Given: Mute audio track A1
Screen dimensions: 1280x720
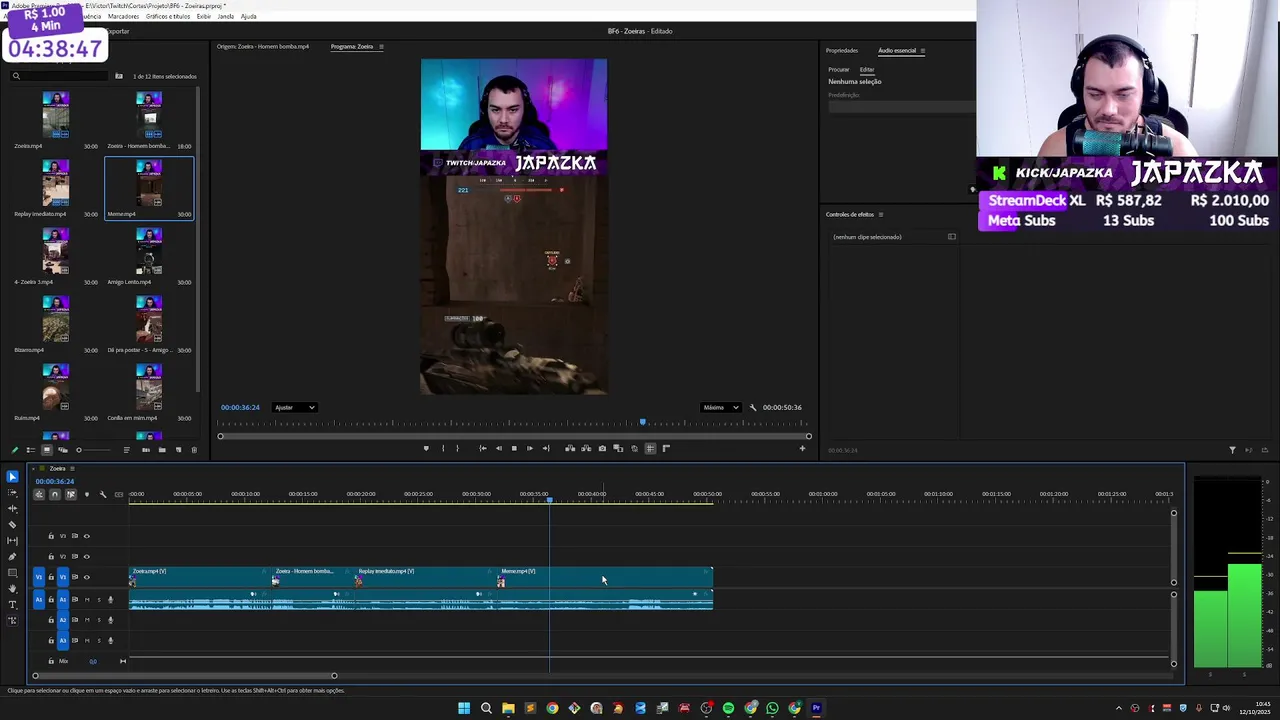Looking at the screenshot, I should [x=86, y=600].
